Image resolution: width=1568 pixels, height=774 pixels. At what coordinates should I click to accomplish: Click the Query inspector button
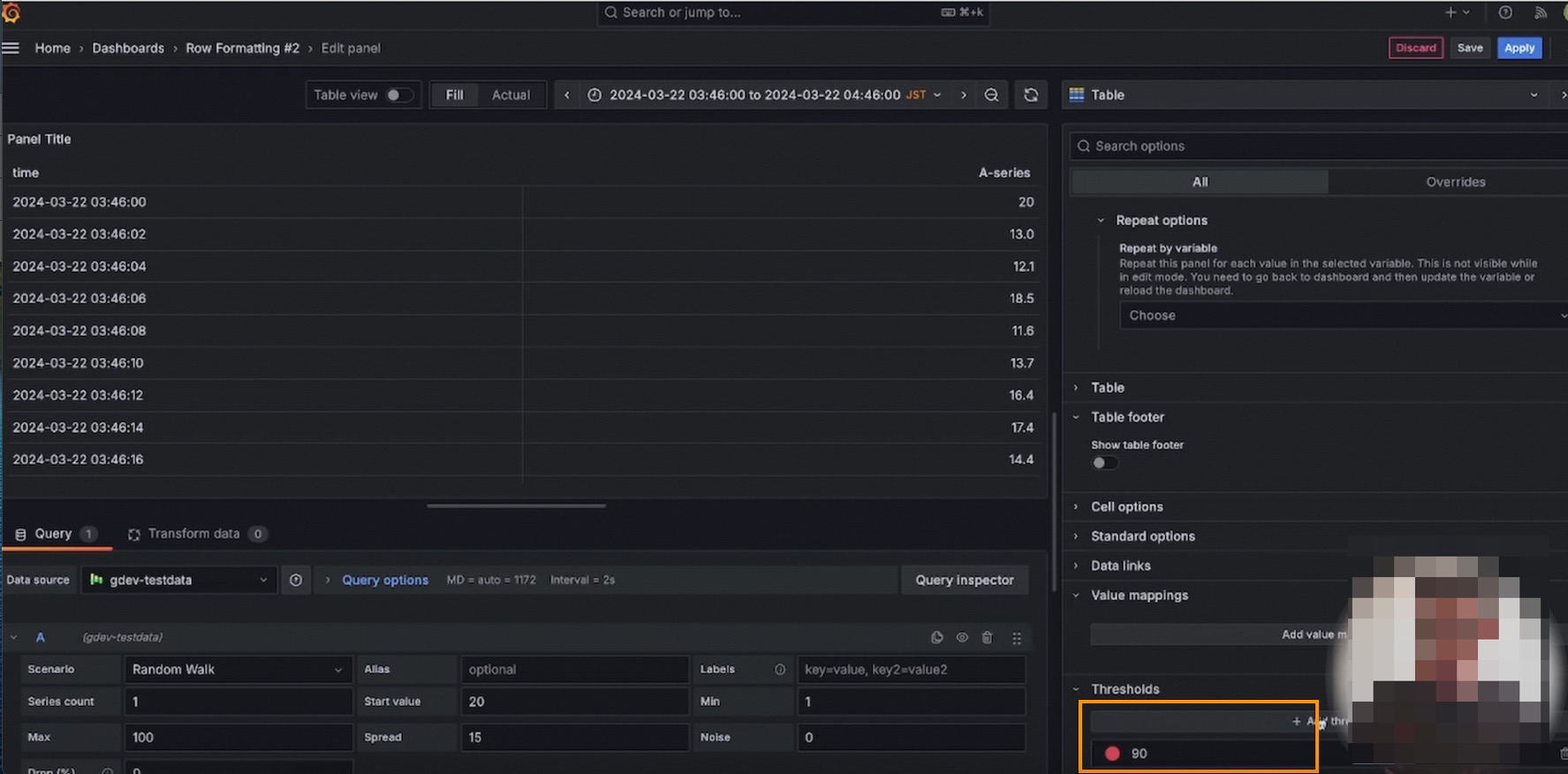964,580
